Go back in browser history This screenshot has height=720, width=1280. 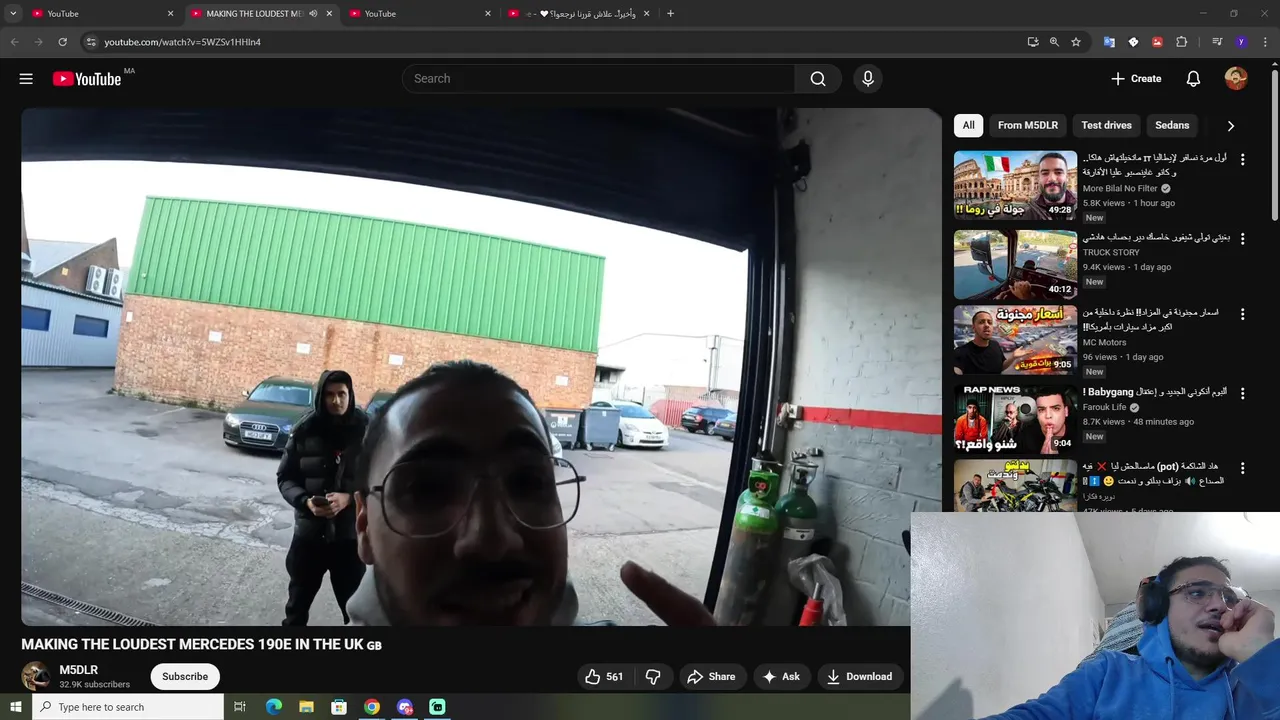click(14, 42)
